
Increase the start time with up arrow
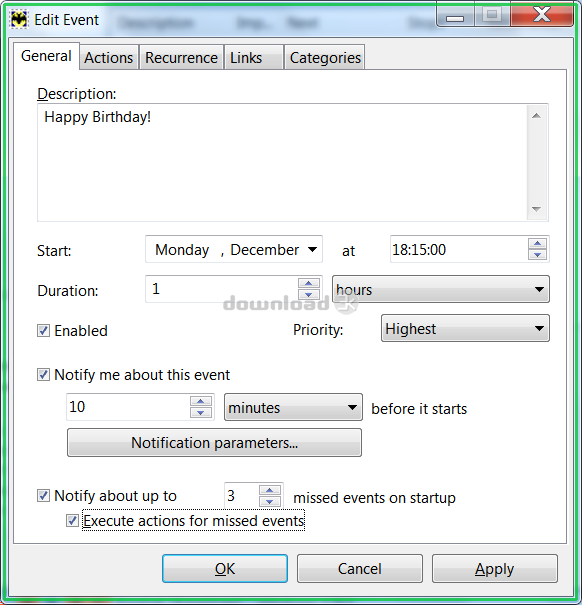pos(537,244)
